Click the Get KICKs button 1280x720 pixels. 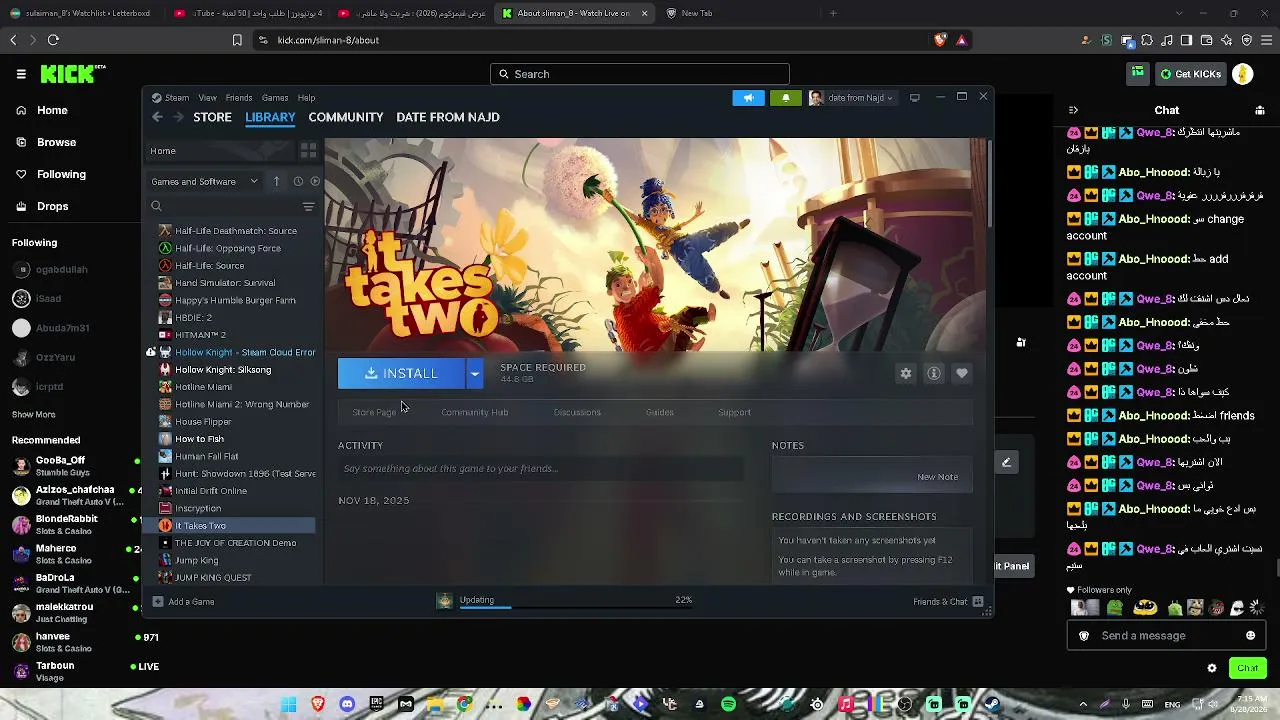click(1190, 74)
